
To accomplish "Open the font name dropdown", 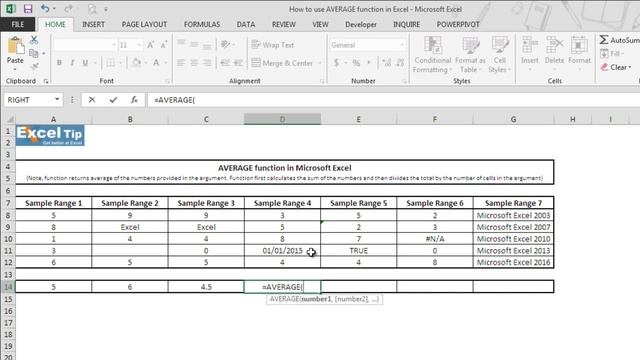I will 114,45.
